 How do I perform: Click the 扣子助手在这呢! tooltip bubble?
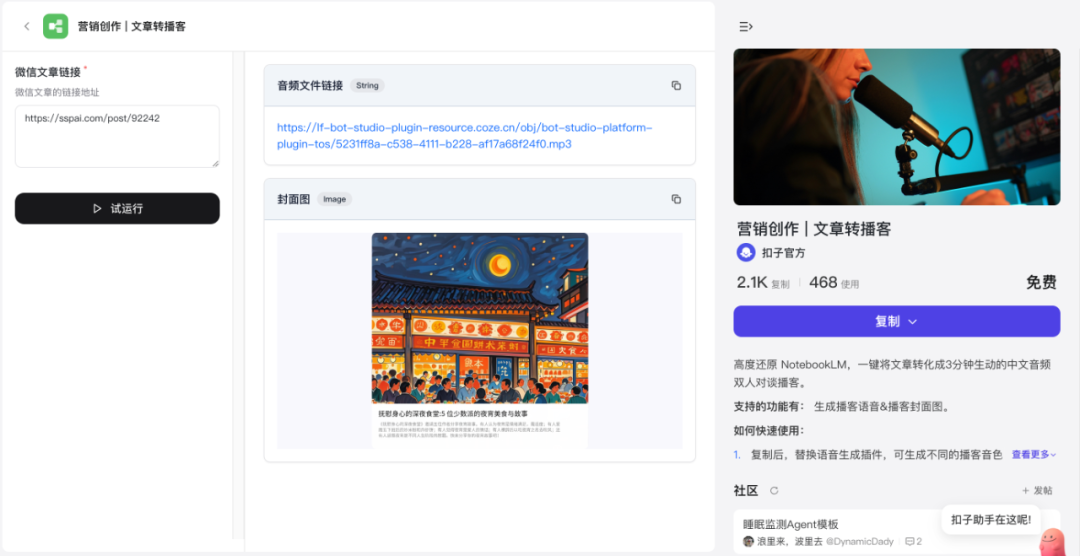pyautogui.click(x=991, y=519)
